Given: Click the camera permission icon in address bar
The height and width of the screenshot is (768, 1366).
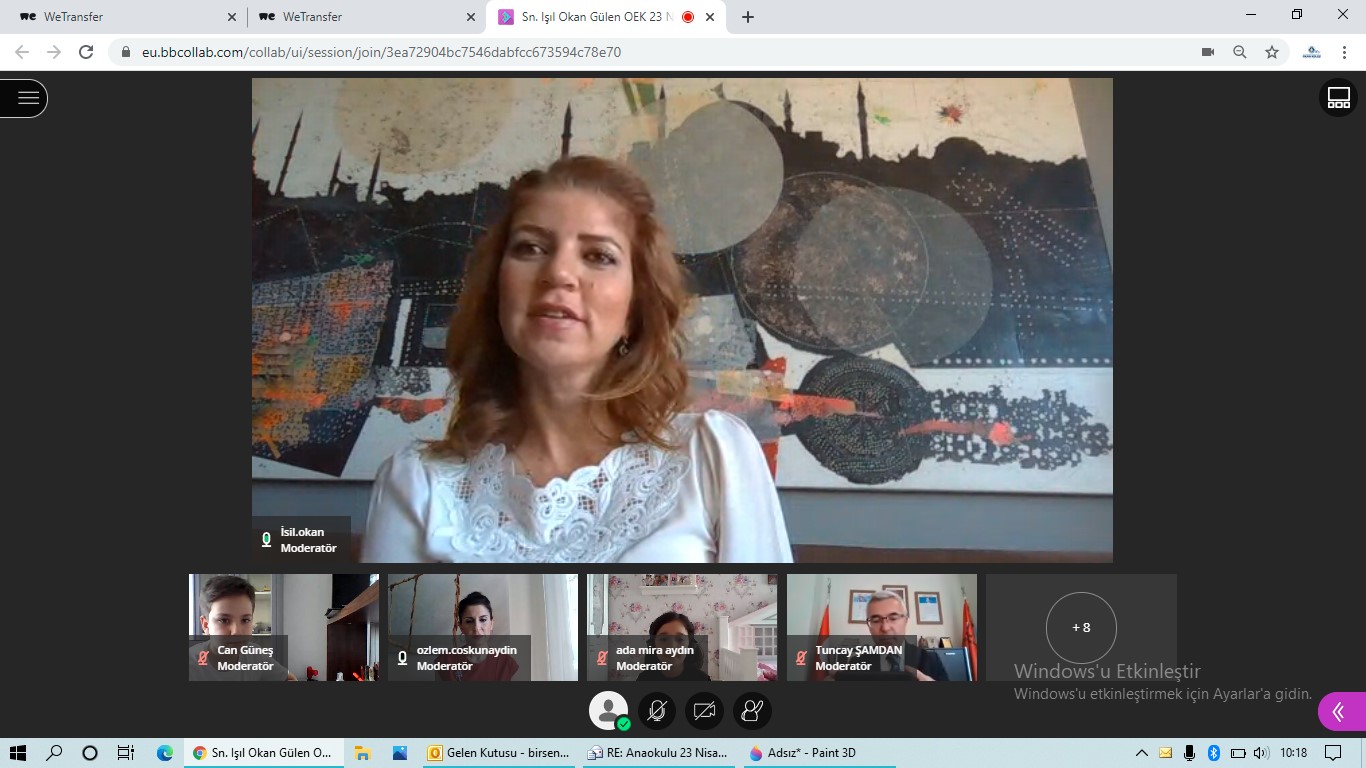Looking at the screenshot, I should (x=1208, y=52).
